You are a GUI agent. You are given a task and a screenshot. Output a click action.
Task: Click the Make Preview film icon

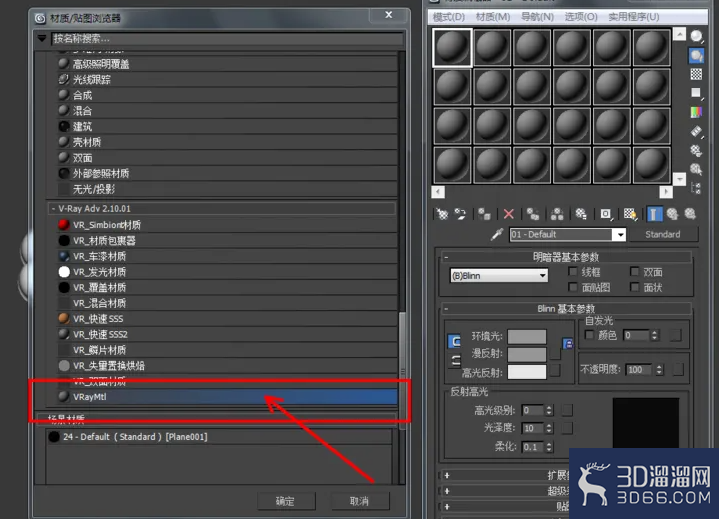[x=697, y=132]
